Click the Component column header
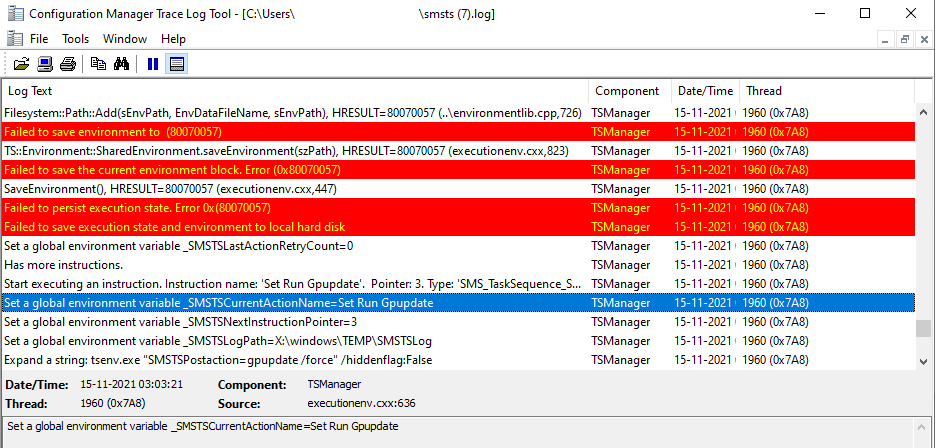The width and height of the screenshot is (937, 448). [x=627, y=91]
